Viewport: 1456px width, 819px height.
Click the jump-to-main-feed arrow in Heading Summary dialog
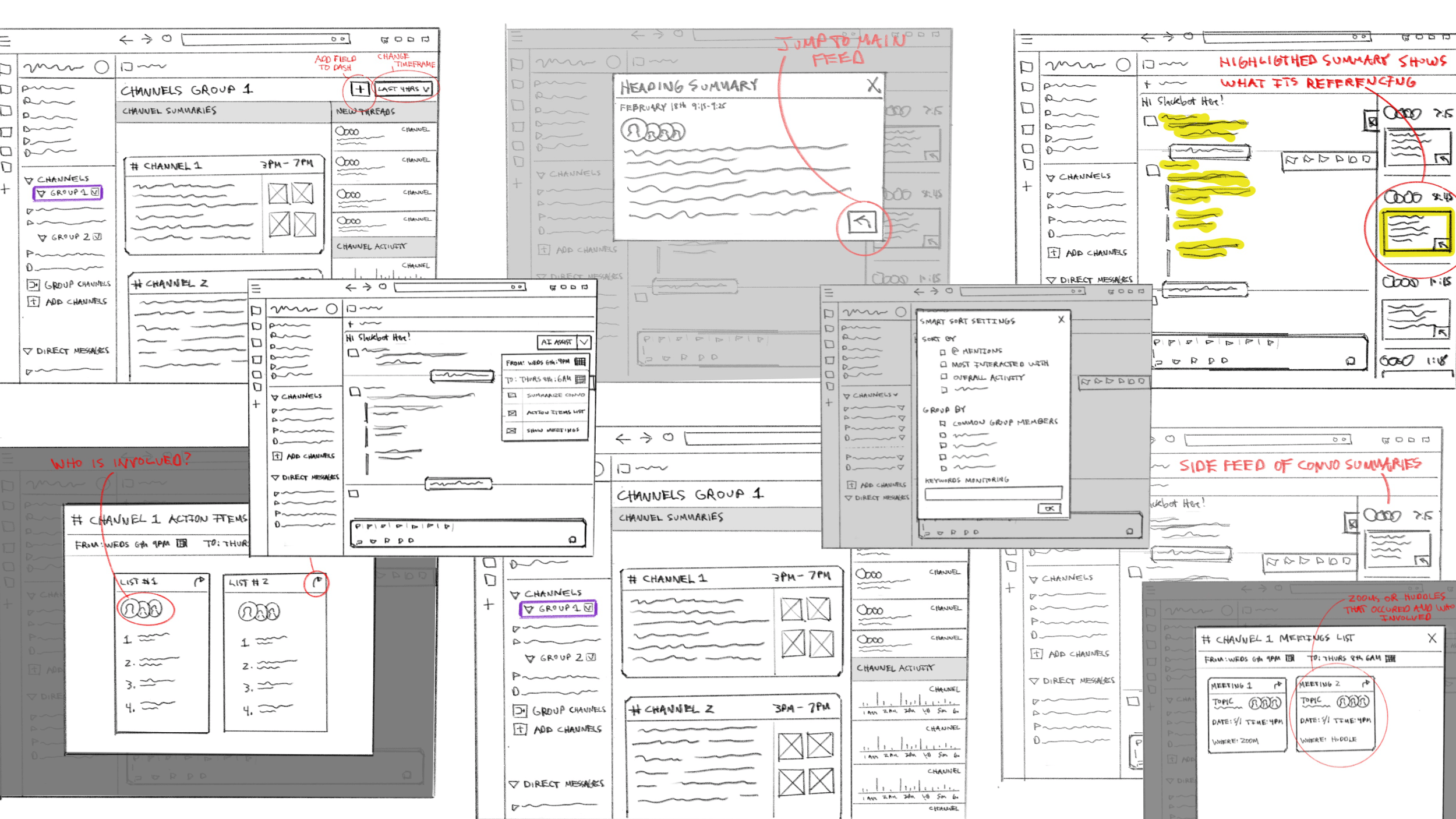(862, 223)
